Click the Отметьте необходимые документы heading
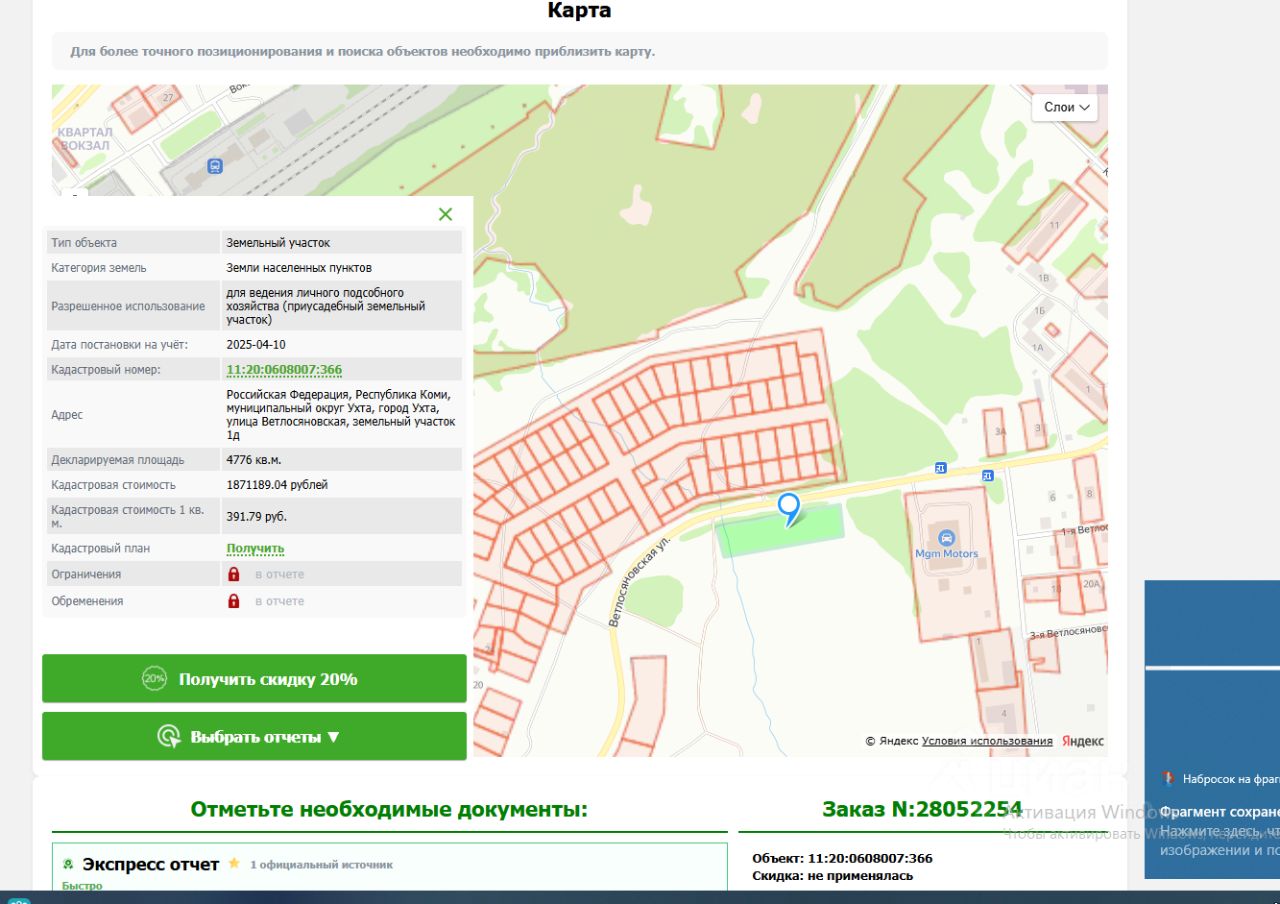This screenshot has height=904, width=1280. pyautogui.click(x=389, y=809)
